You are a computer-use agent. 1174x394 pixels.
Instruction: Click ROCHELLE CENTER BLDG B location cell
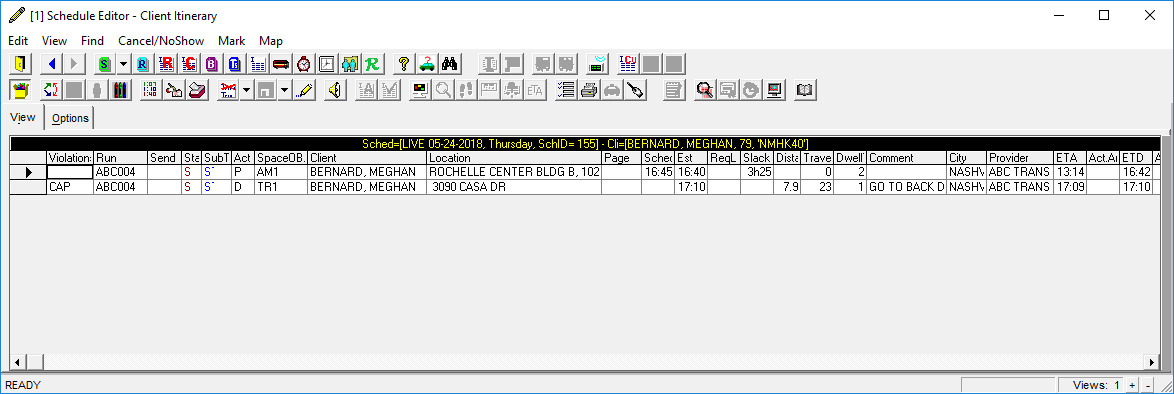tap(514, 172)
